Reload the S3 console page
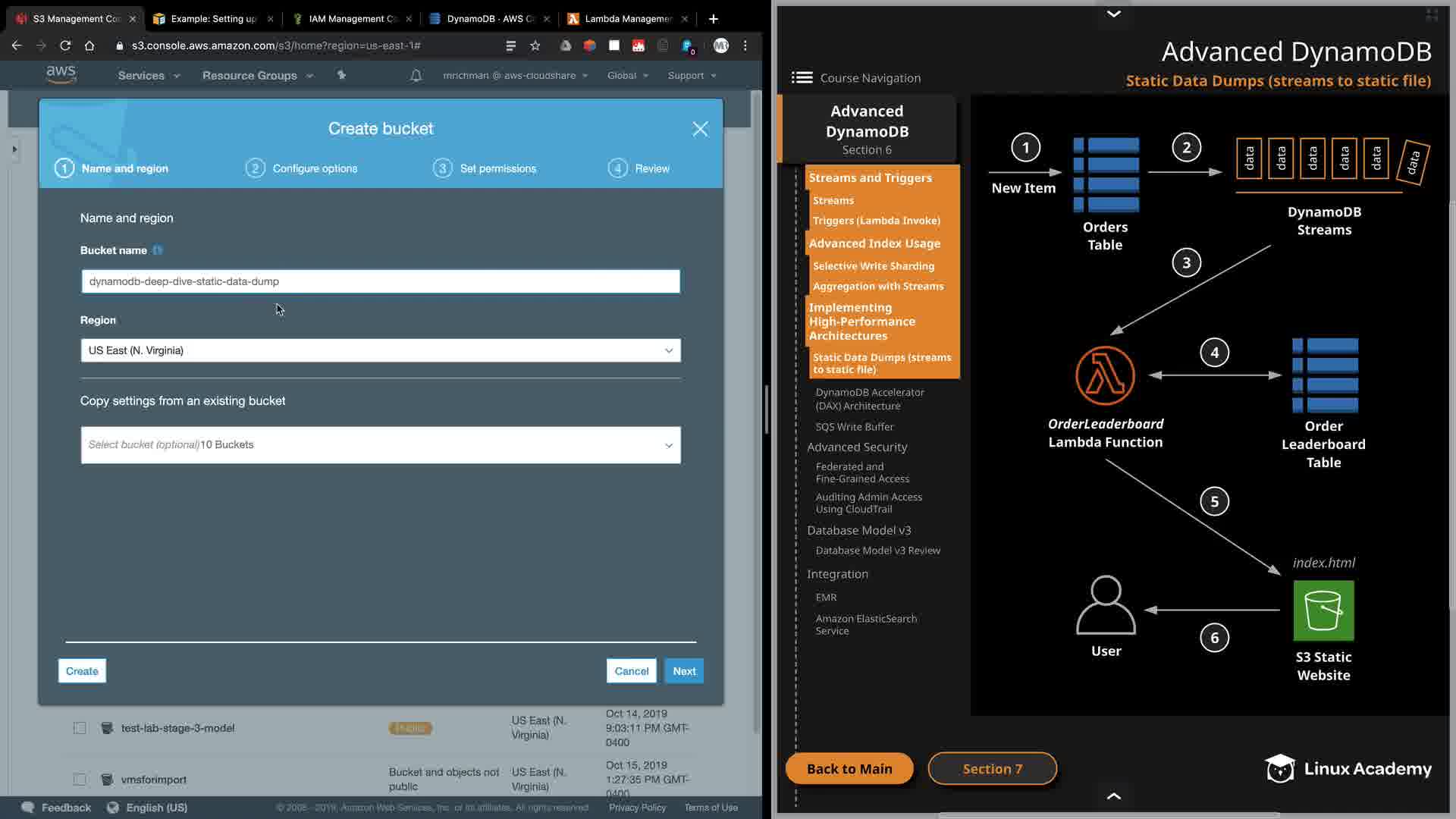 pos(65,45)
